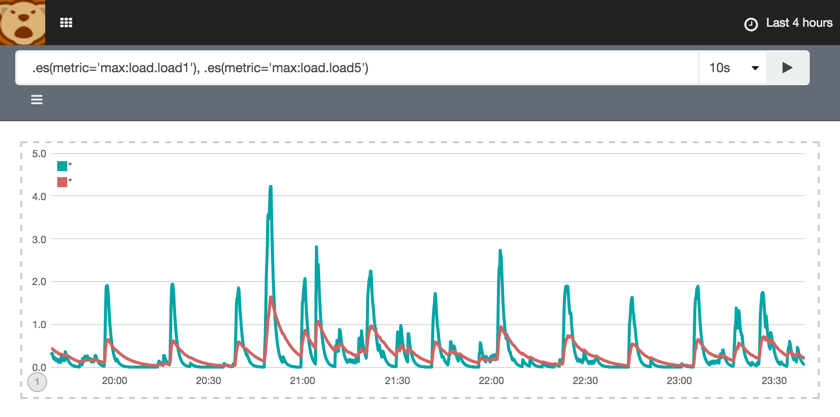Screen dimensions: 840x417
Task: Run the expression with the play button
Action: point(787,68)
